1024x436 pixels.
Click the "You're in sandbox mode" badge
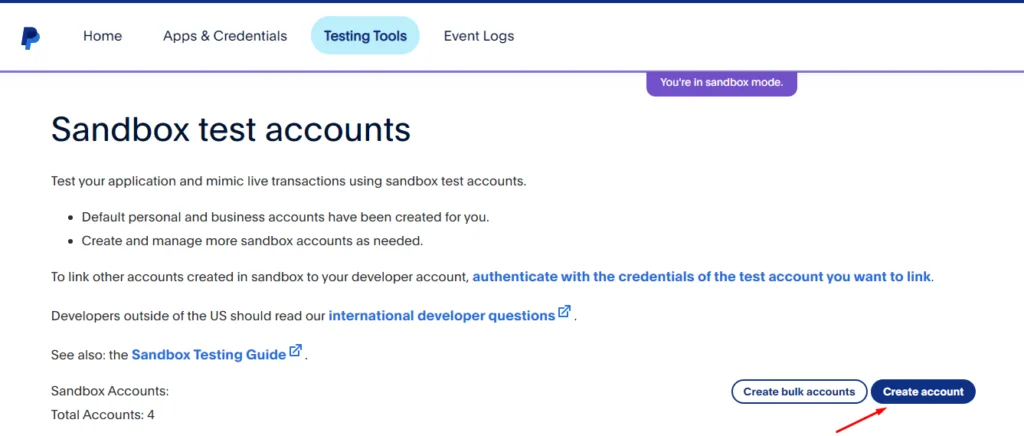coord(722,83)
